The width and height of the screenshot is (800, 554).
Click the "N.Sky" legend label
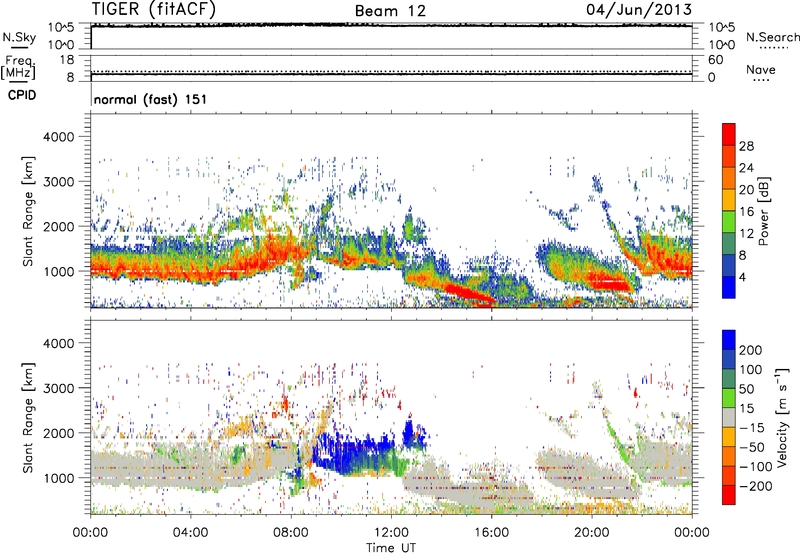coord(19,37)
